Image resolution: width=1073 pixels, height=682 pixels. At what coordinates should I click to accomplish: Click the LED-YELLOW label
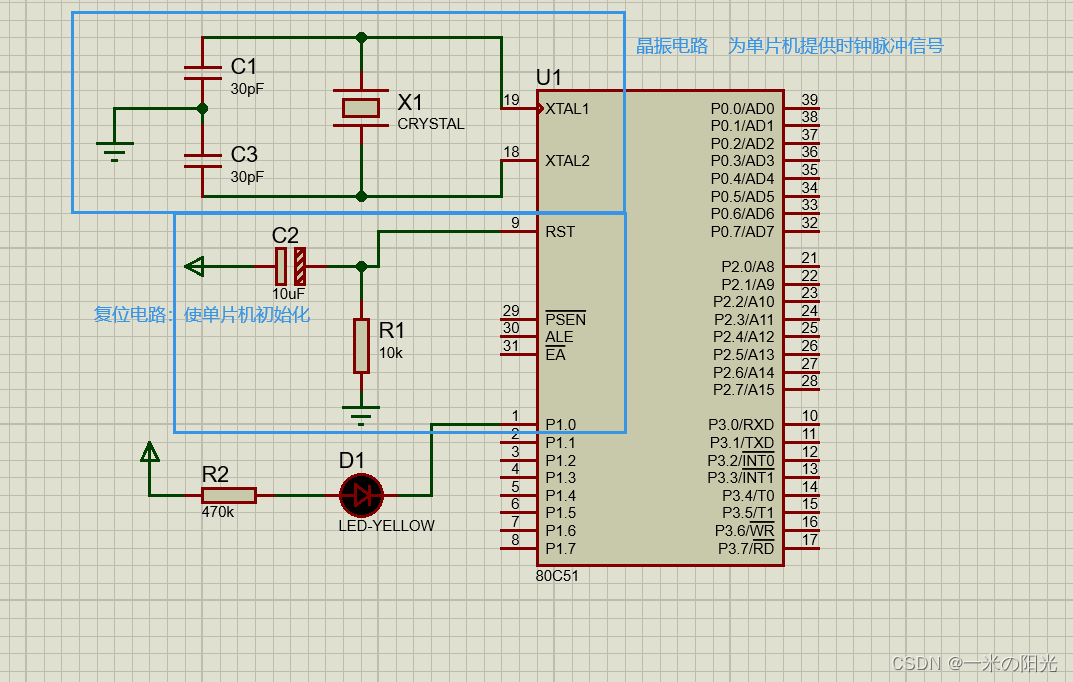pyautogui.click(x=387, y=525)
